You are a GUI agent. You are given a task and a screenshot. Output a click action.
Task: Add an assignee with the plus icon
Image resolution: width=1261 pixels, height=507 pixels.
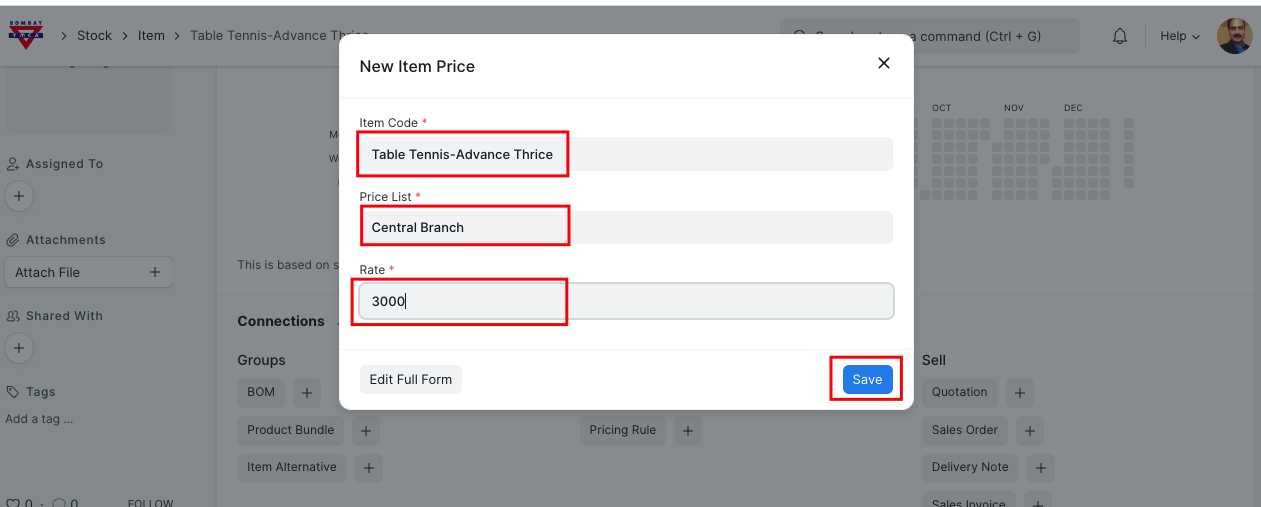[x=19, y=196]
